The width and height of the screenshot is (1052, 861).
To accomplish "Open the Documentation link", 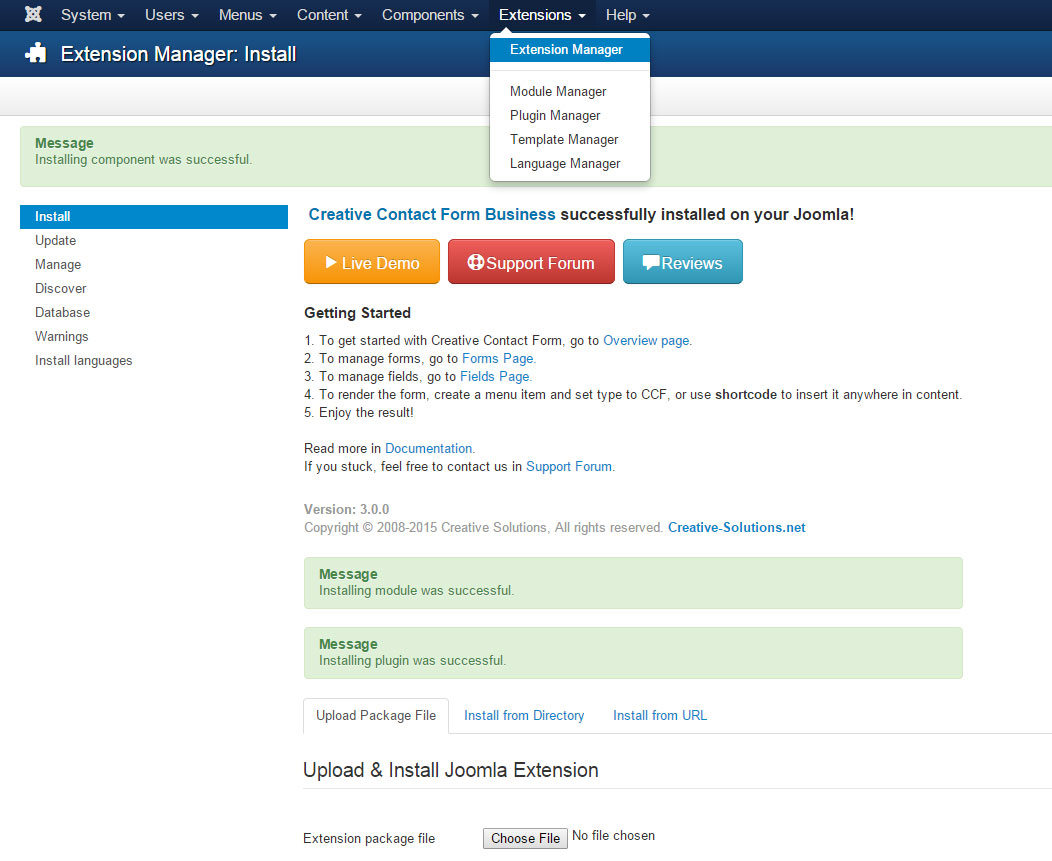I will pyautogui.click(x=429, y=448).
